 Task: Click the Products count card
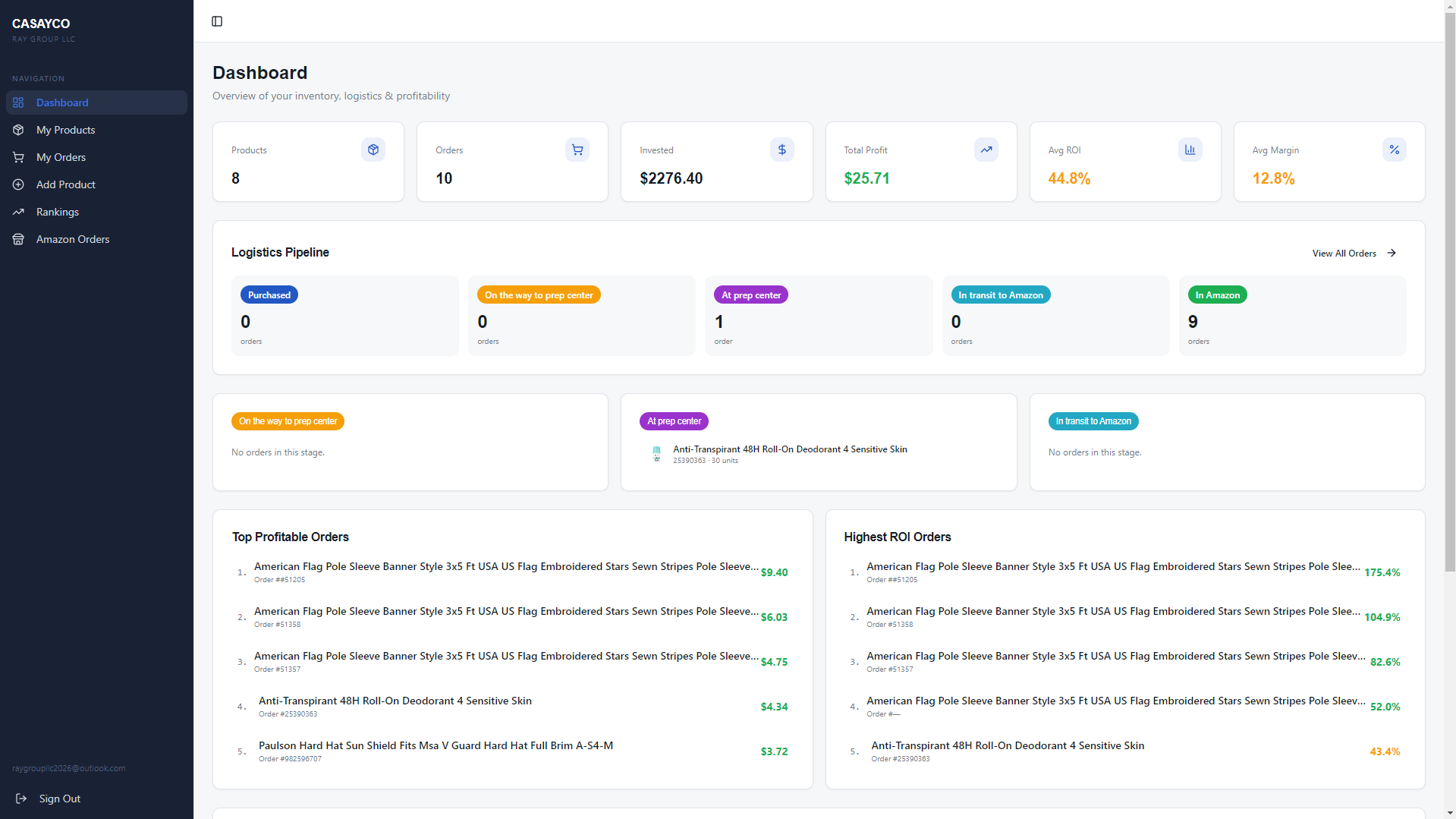point(308,162)
